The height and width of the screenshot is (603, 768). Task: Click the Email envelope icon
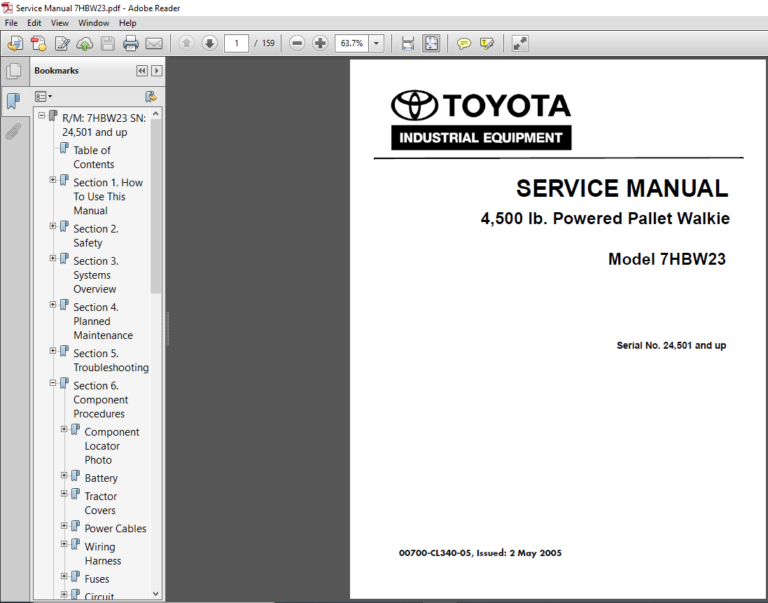pos(154,43)
